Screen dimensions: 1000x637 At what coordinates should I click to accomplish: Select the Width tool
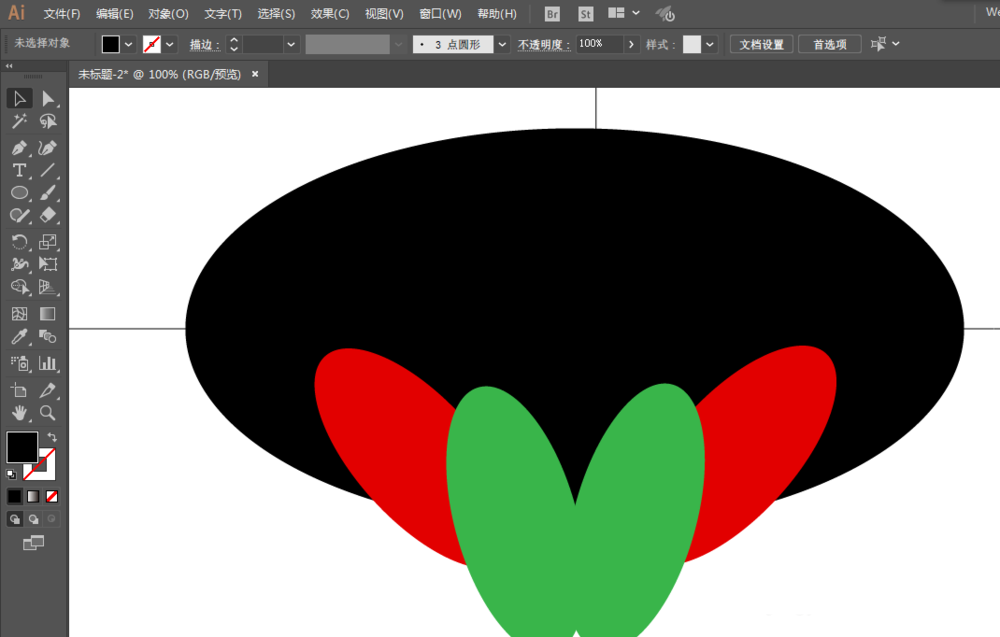tap(19, 264)
